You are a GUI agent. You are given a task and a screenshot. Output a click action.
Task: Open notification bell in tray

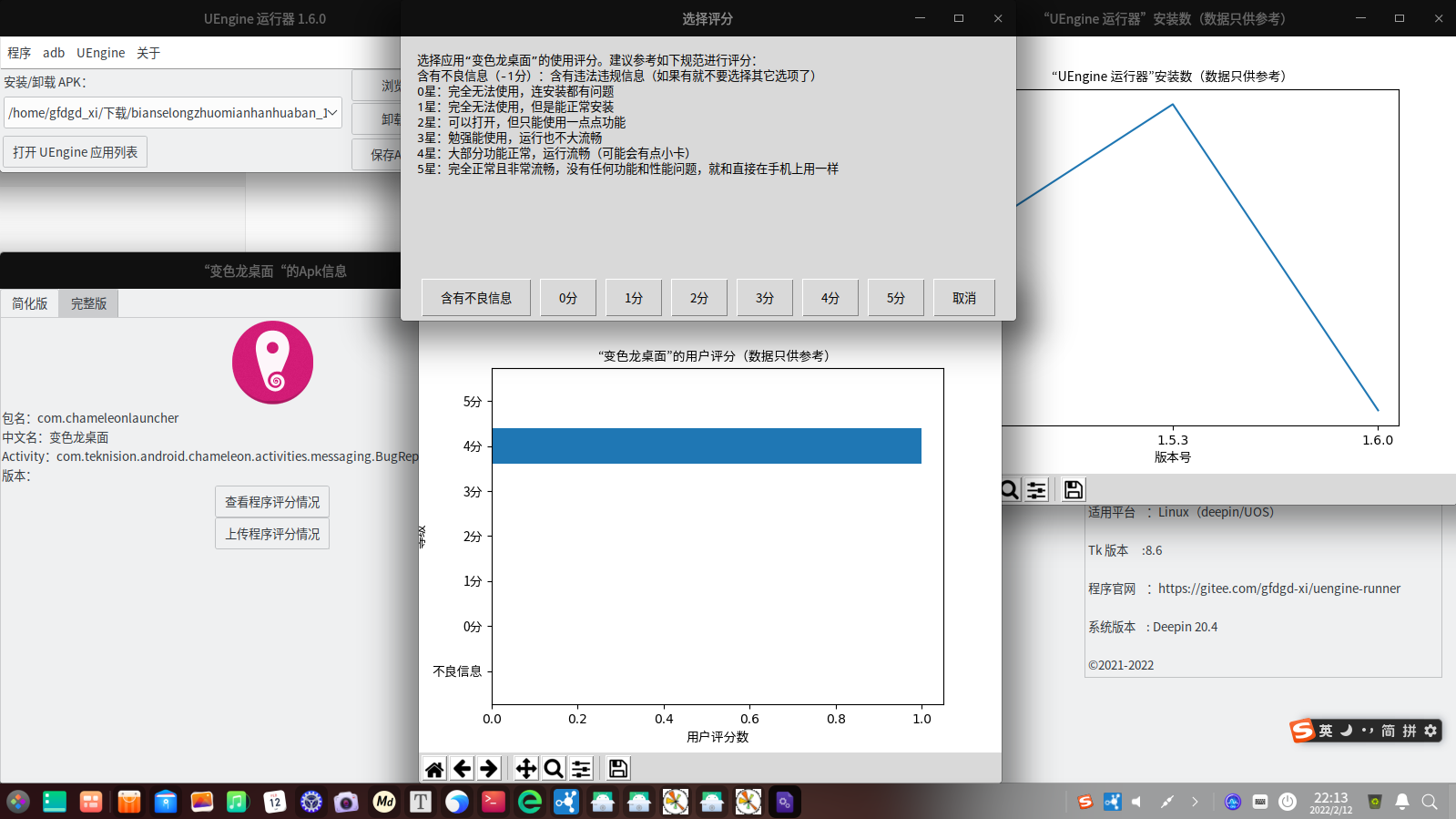1402,802
